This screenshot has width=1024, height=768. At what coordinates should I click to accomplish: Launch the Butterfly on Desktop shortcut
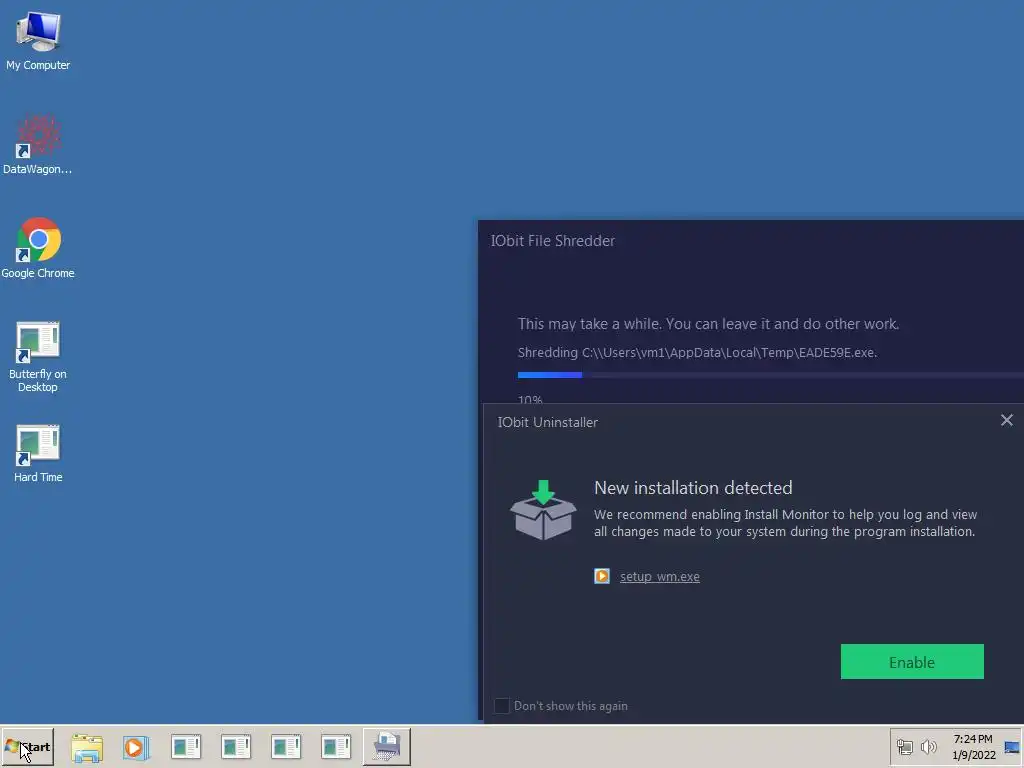point(38,356)
